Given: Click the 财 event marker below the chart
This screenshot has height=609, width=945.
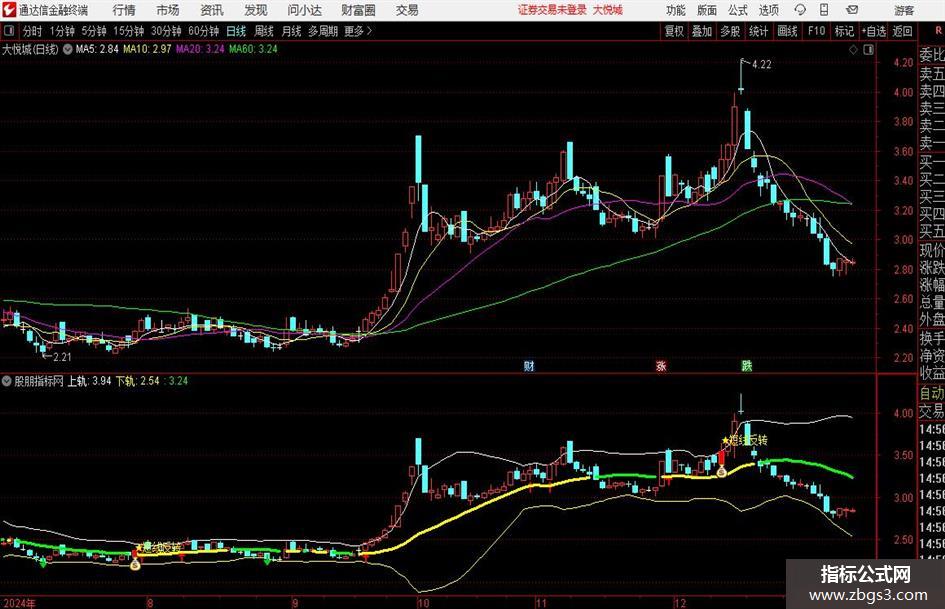Looking at the screenshot, I should click(529, 365).
